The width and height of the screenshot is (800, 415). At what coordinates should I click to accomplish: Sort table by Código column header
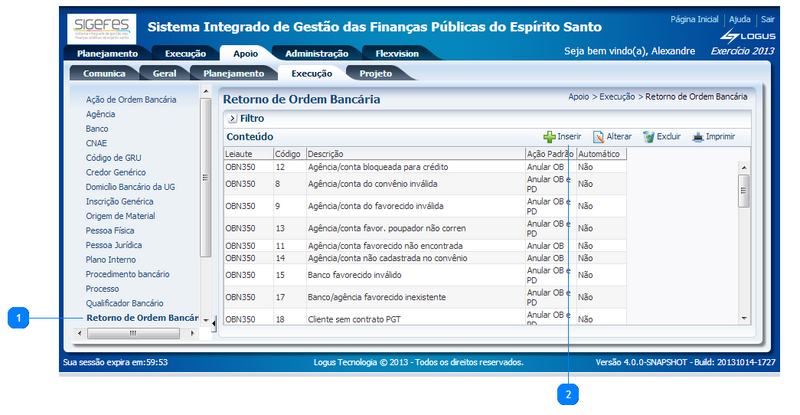(x=288, y=154)
